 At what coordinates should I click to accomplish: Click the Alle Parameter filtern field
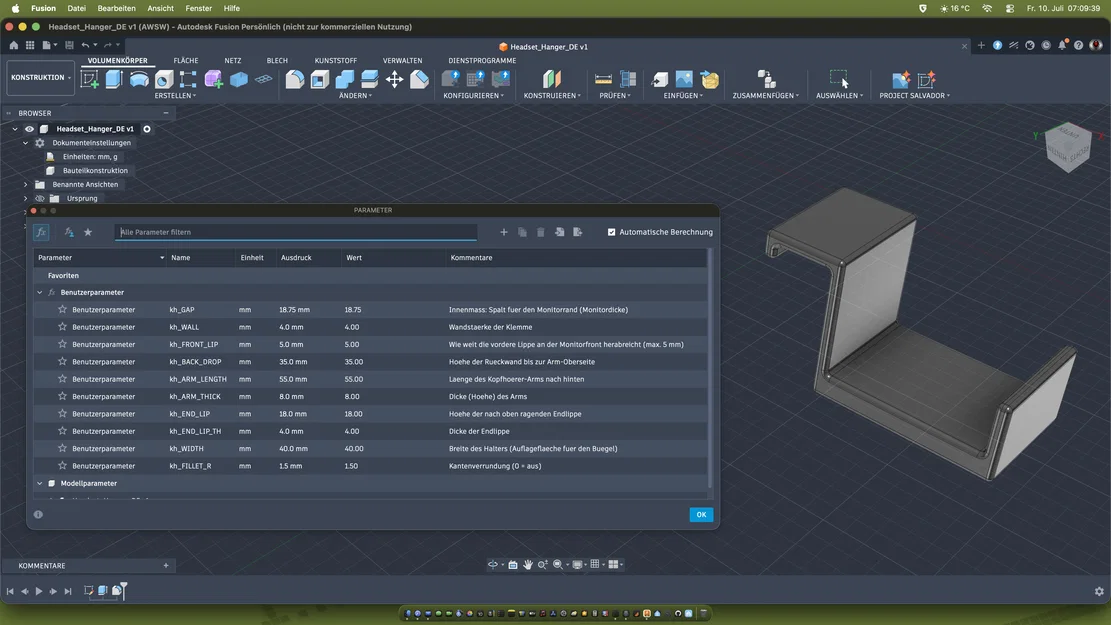click(295, 232)
